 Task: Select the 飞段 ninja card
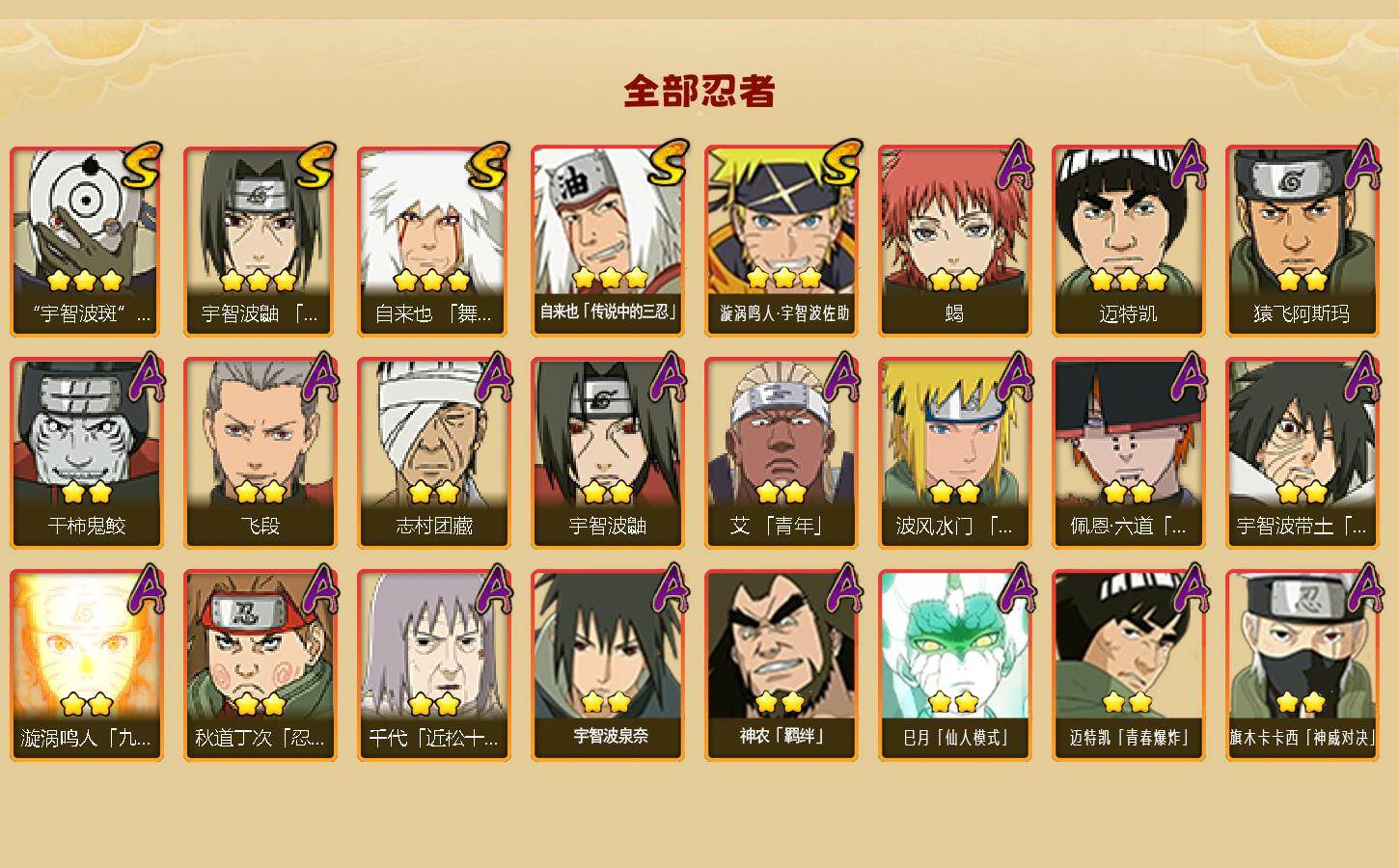pyautogui.click(x=260, y=453)
